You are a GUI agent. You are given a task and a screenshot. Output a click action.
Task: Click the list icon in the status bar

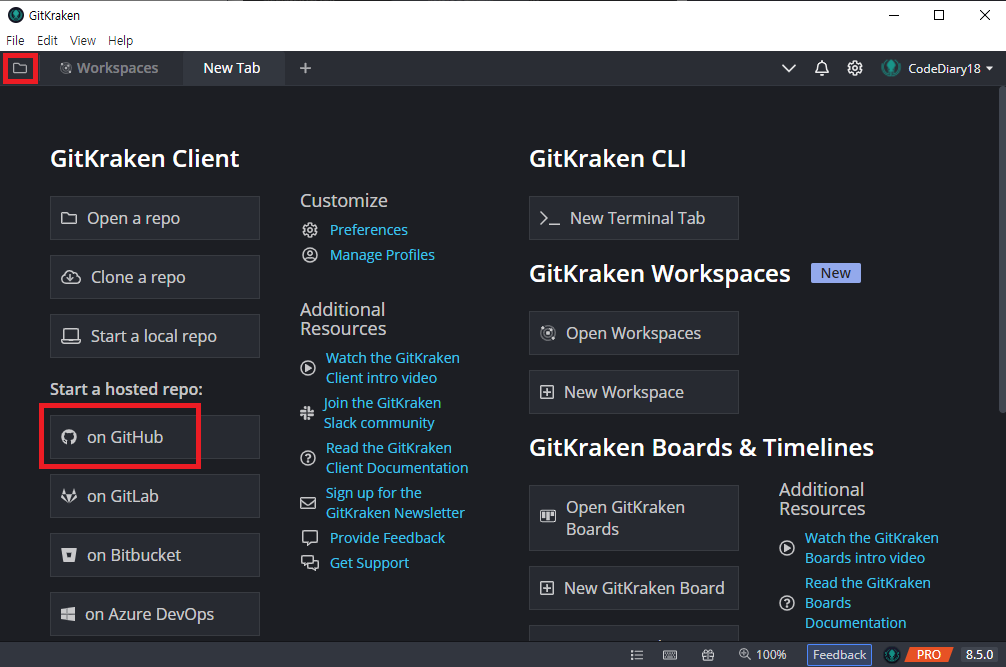click(636, 655)
